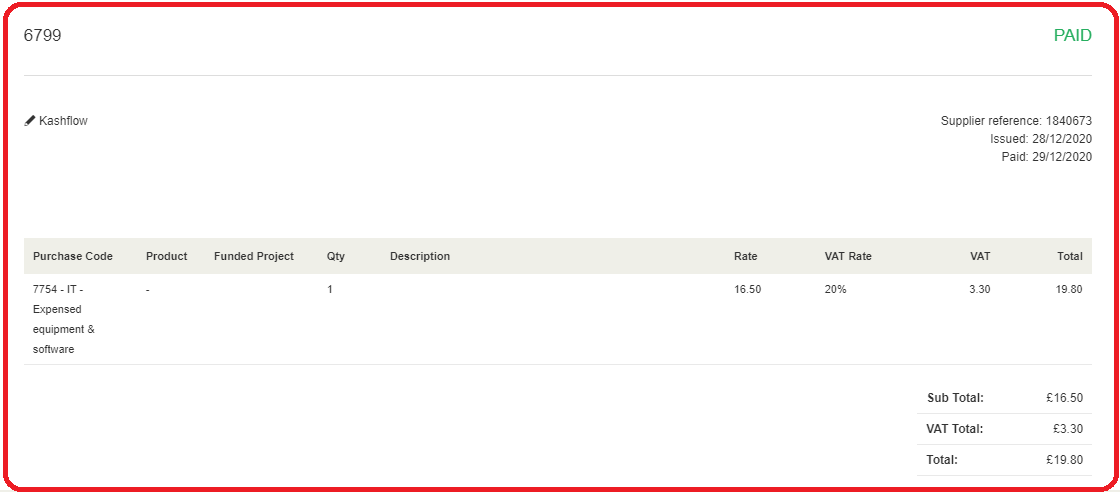
Task: Click the 16.50 rate value in row
Action: pos(747,289)
